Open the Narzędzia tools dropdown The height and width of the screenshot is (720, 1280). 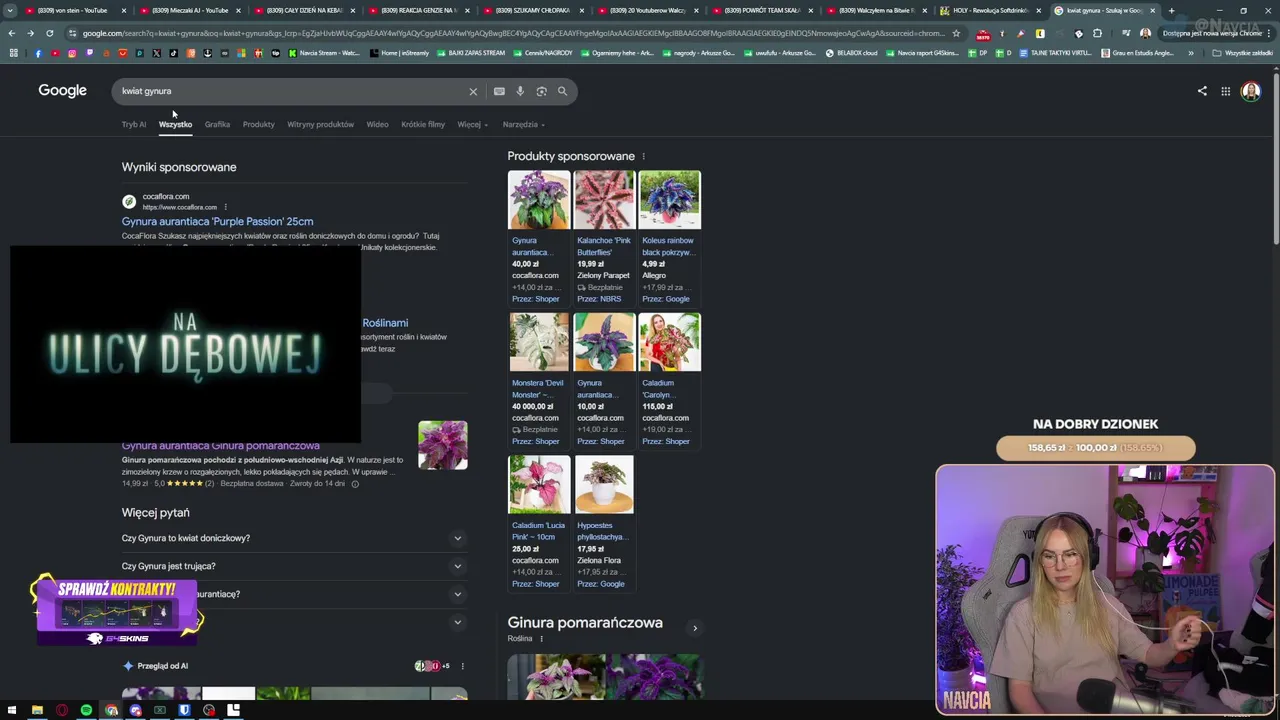[523, 125]
